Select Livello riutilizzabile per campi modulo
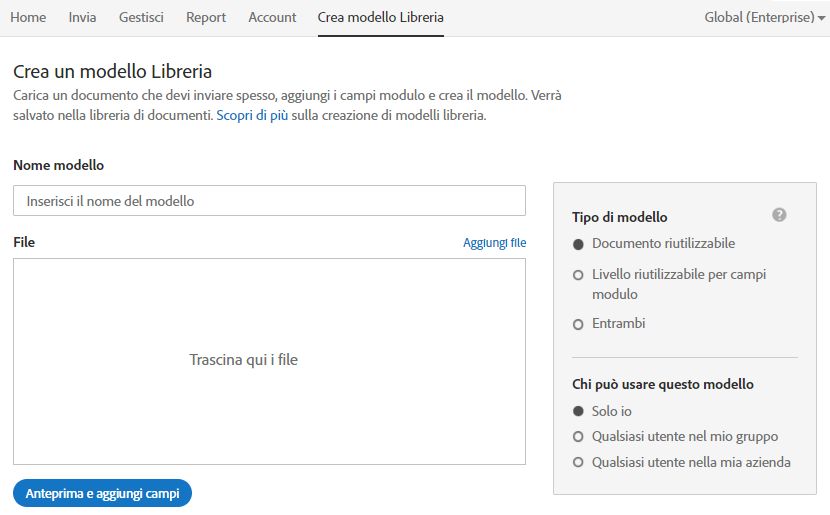 (x=578, y=275)
